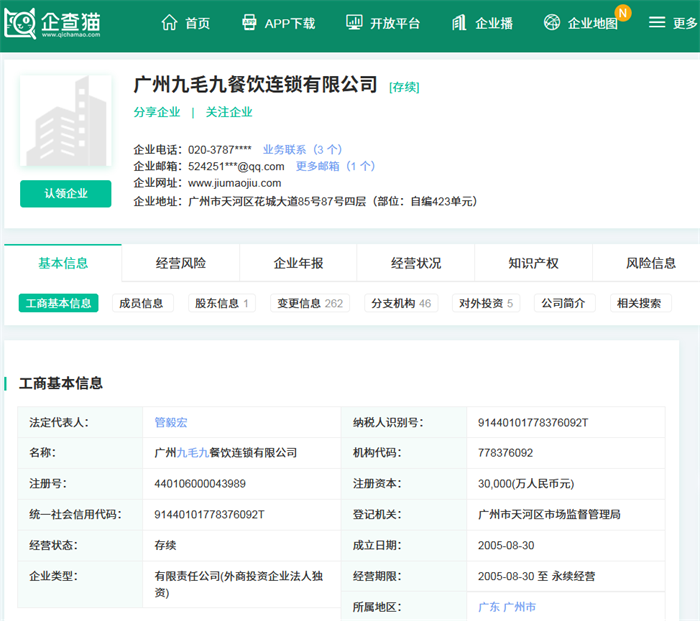Open the 企业地图 navigation item
This screenshot has width=700, height=621.
point(593,23)
